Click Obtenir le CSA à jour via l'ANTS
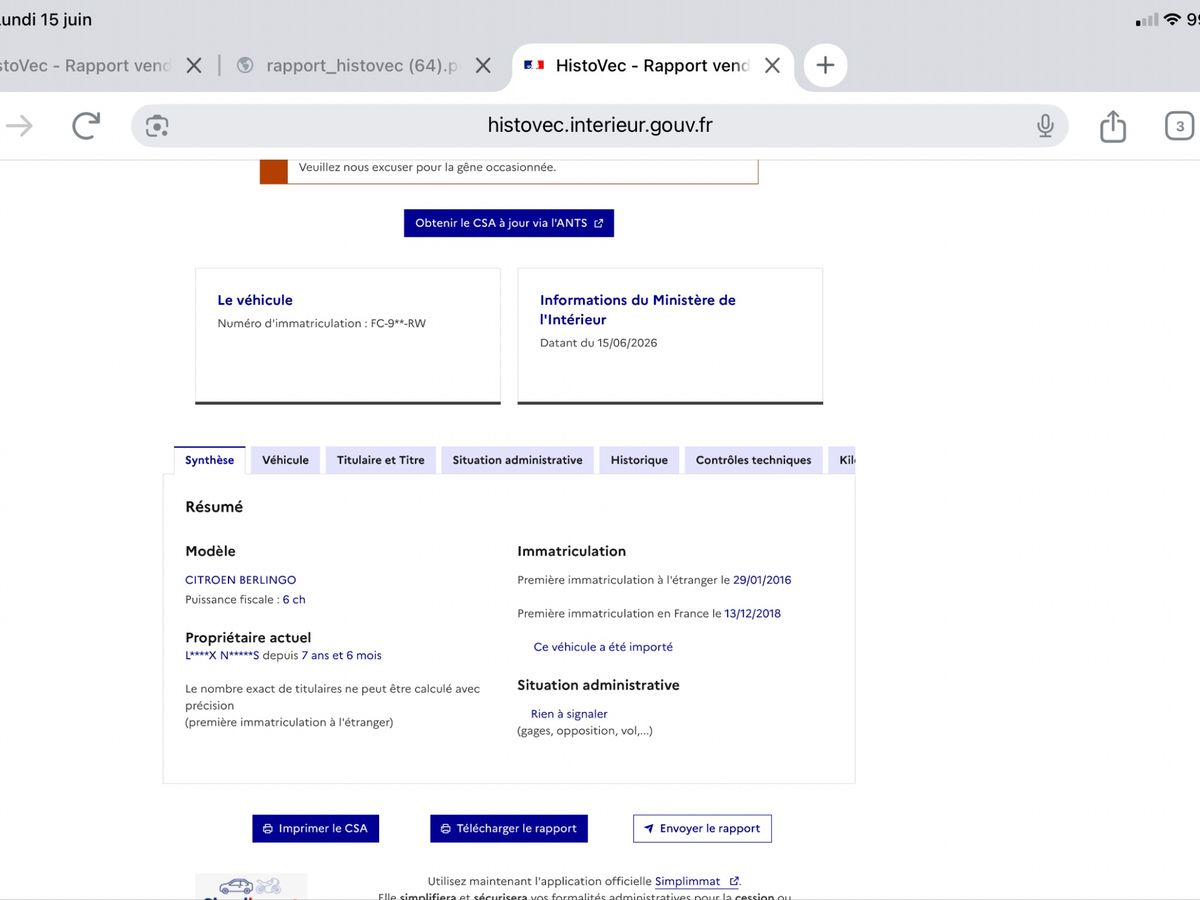1200x900 pixels. (509, 223)
